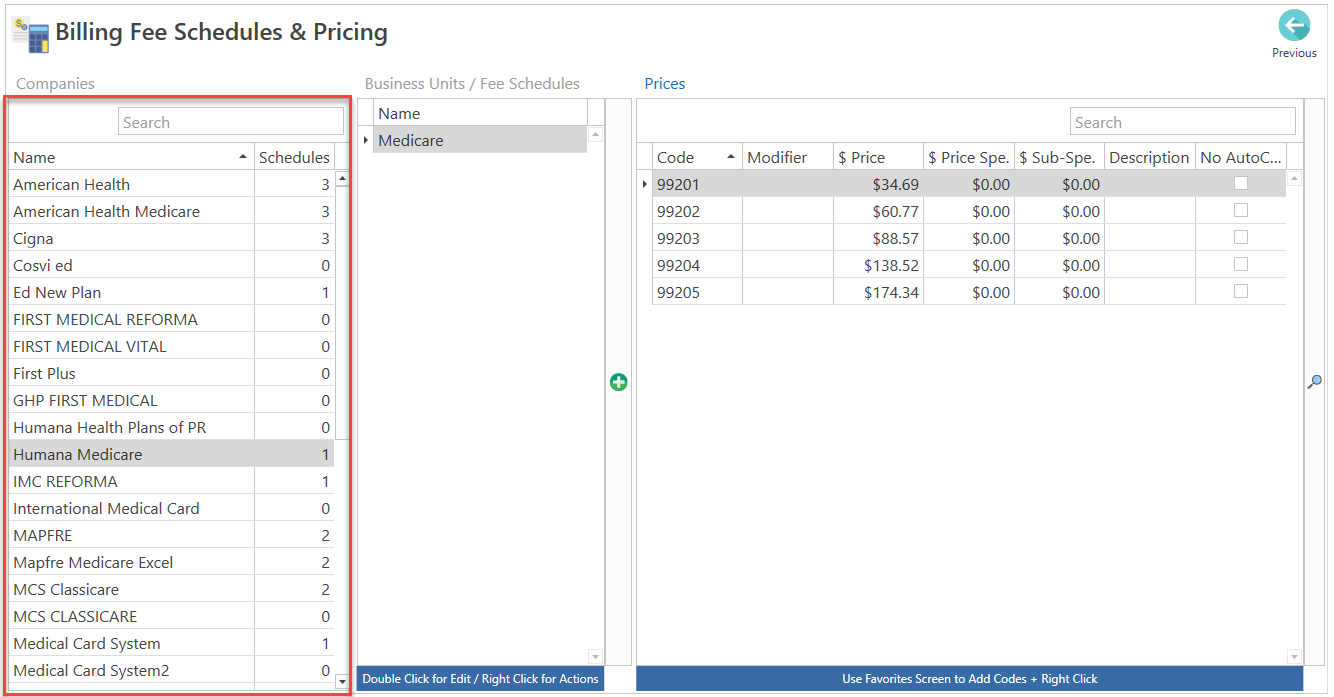Click the Business Units / Fee Schedules label
The image size is (1334, 697).
(472, 84)
